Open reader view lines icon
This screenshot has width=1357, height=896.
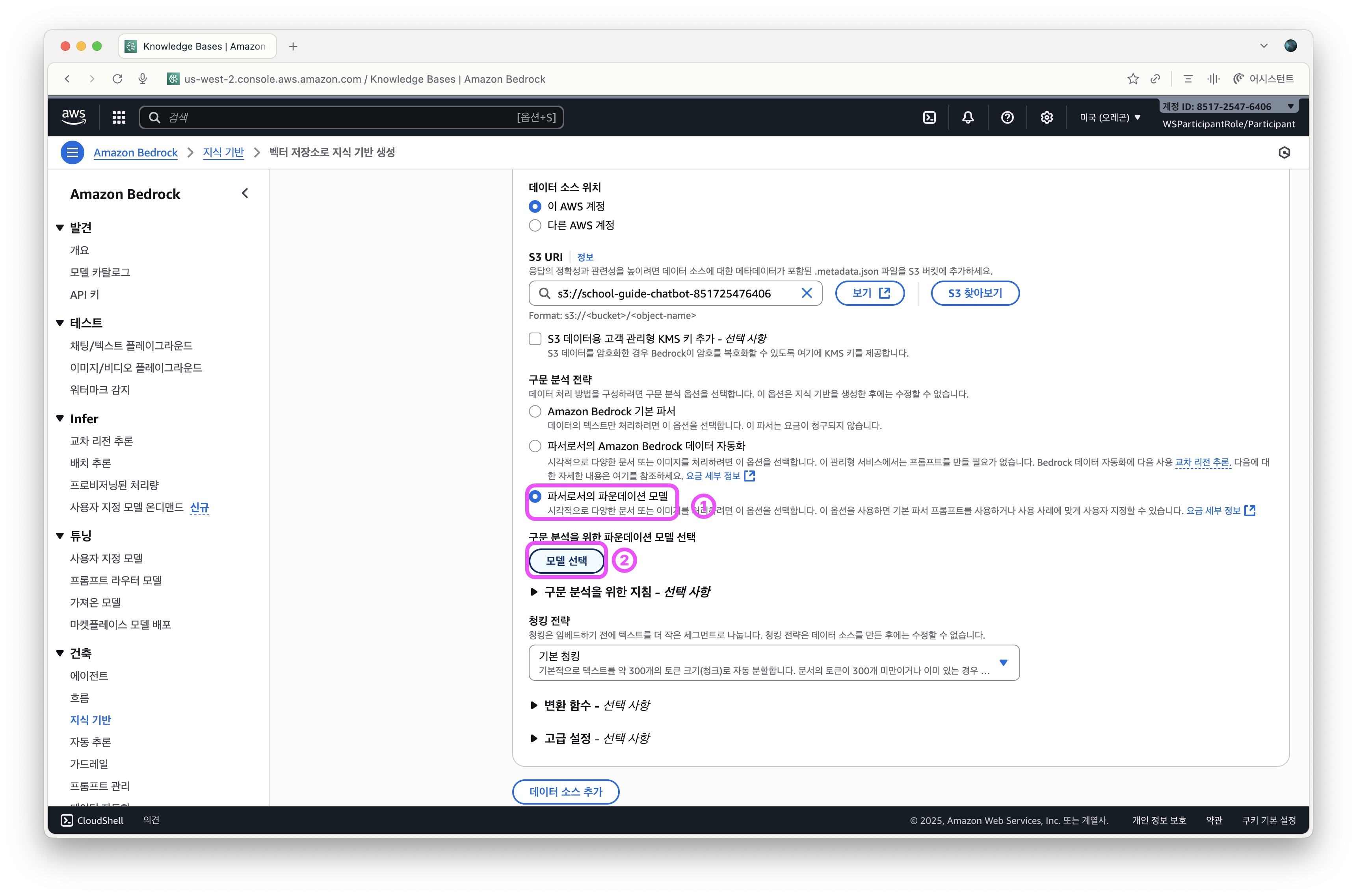pyautogui.click(x=1188, y=79)
